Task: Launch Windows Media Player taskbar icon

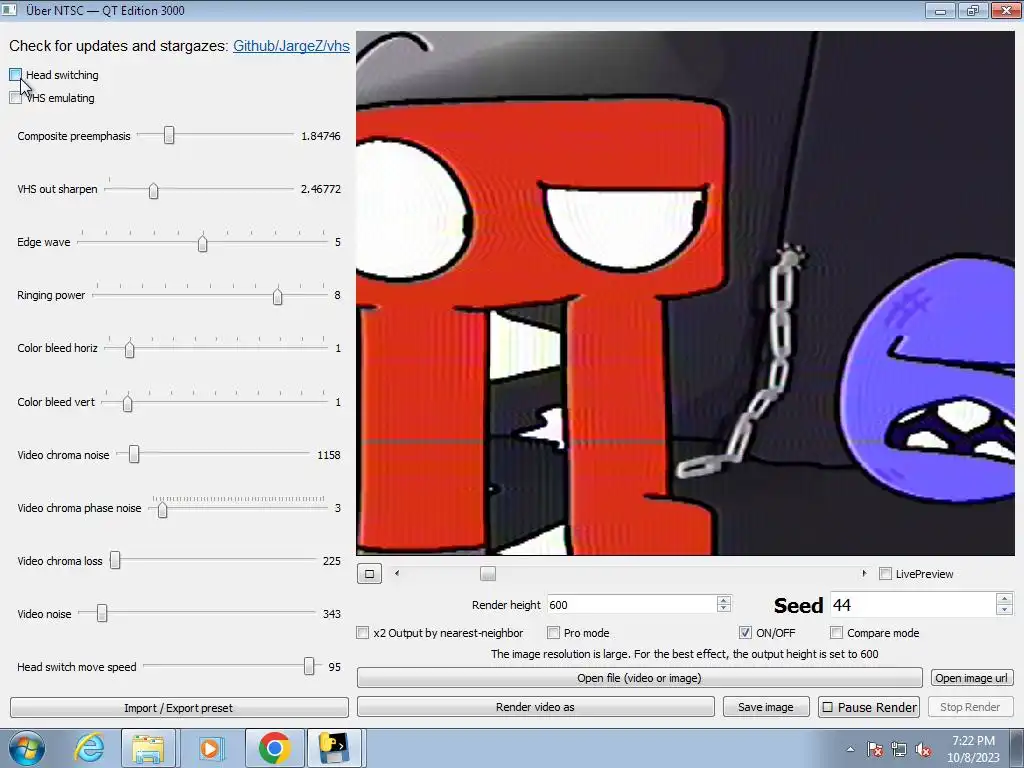Action: [x=210, y=748]
